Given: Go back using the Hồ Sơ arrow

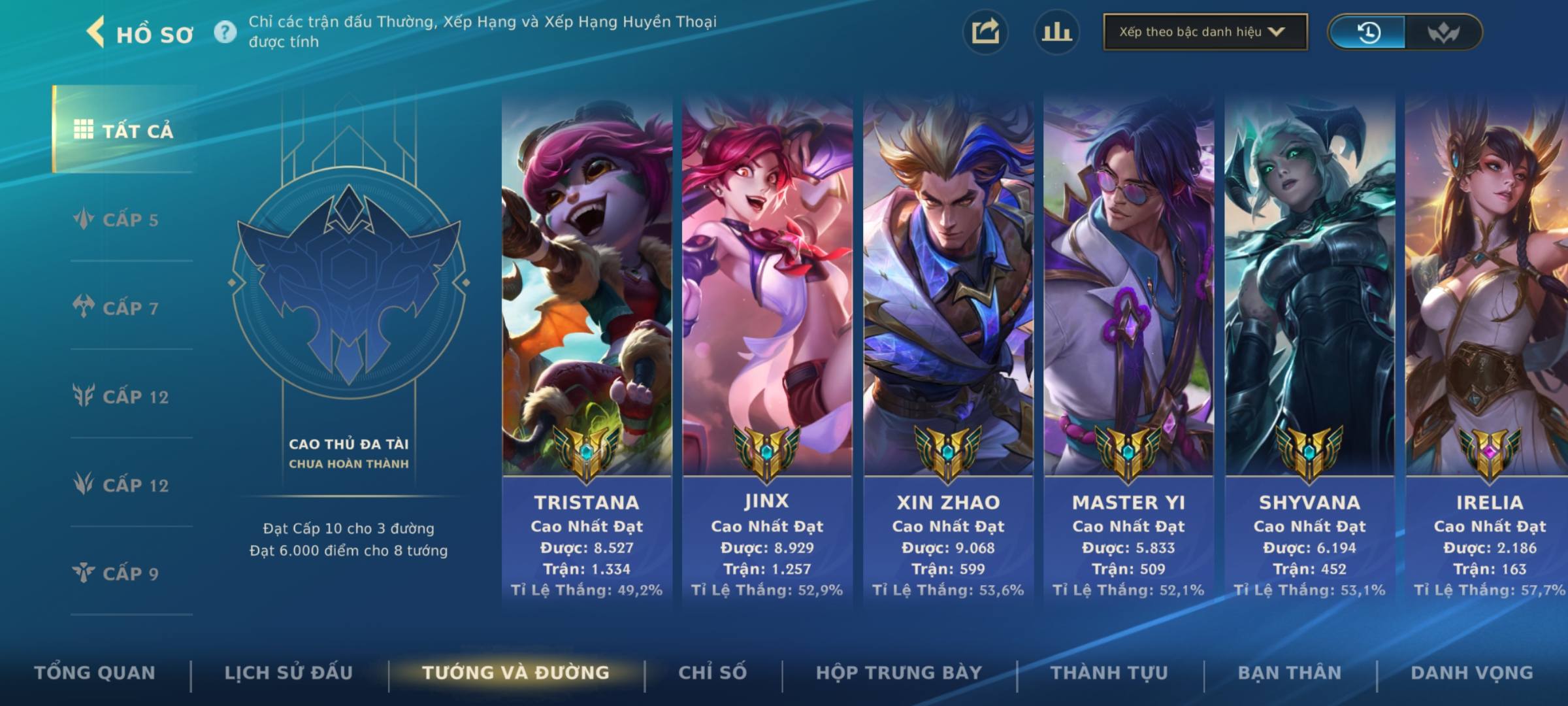Looking at the screenshot, I should click(x=95, y=32).
